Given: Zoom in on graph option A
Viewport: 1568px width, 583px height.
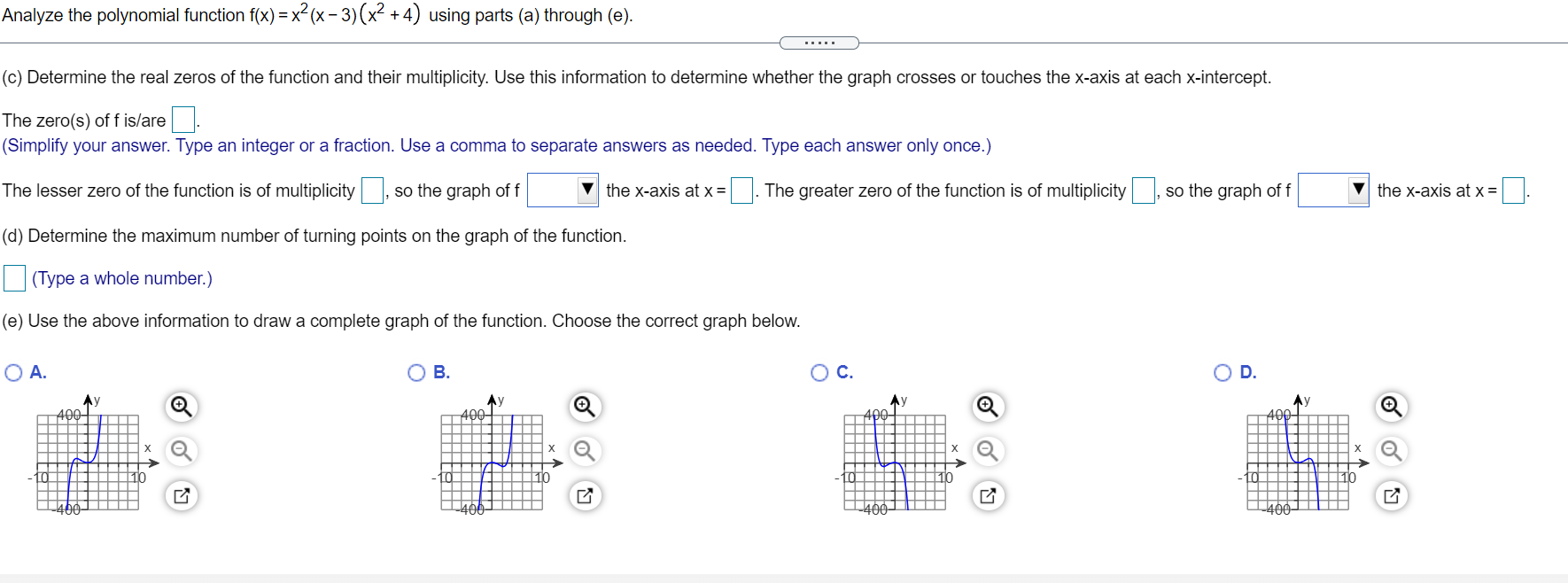Looking at the screenshot, I should coord(181,407).
